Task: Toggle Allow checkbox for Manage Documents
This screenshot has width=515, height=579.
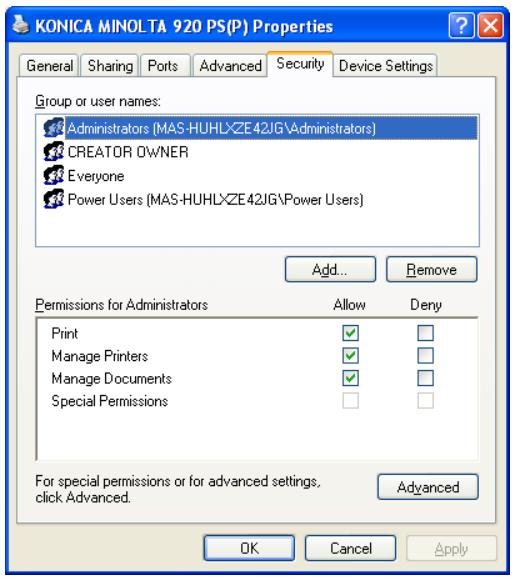Action: pos(350,378)
